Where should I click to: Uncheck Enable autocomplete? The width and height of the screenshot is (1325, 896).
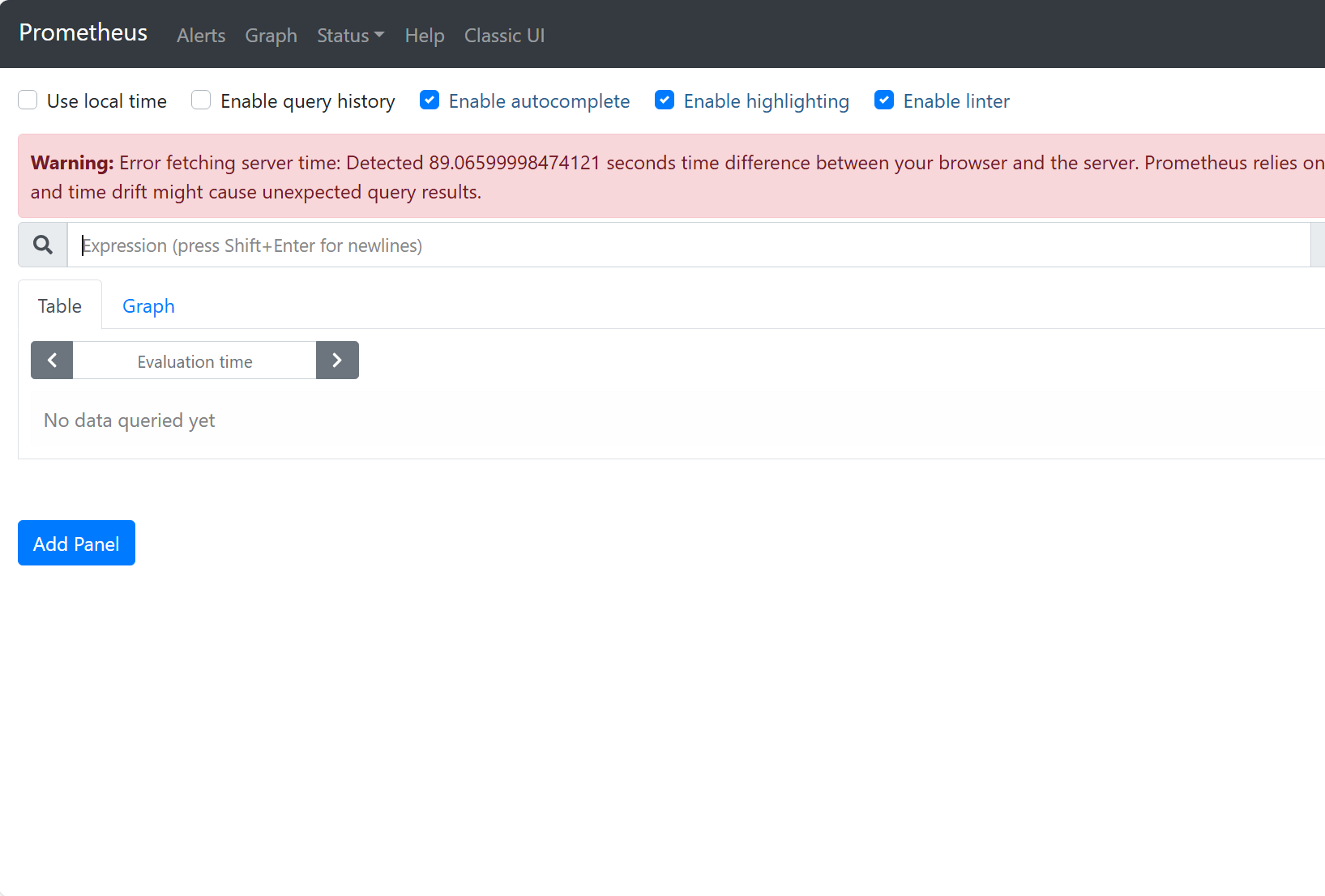[430, 100]
